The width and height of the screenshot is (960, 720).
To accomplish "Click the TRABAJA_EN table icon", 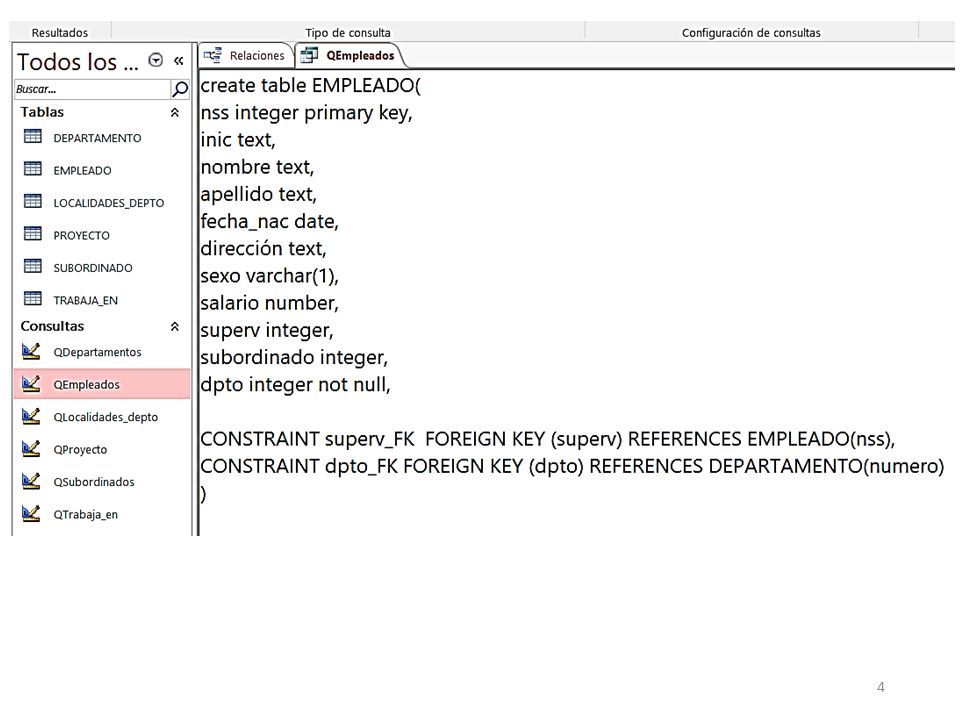I will pyautogui.click(x=32, y=299).
